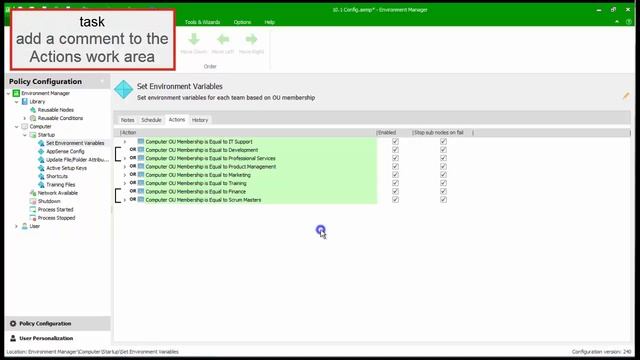The width and height of the screenshot is (640, 360).
Task: Select 'Computer OU Membership is Equal to Development' row
Action: pos(202,150)
